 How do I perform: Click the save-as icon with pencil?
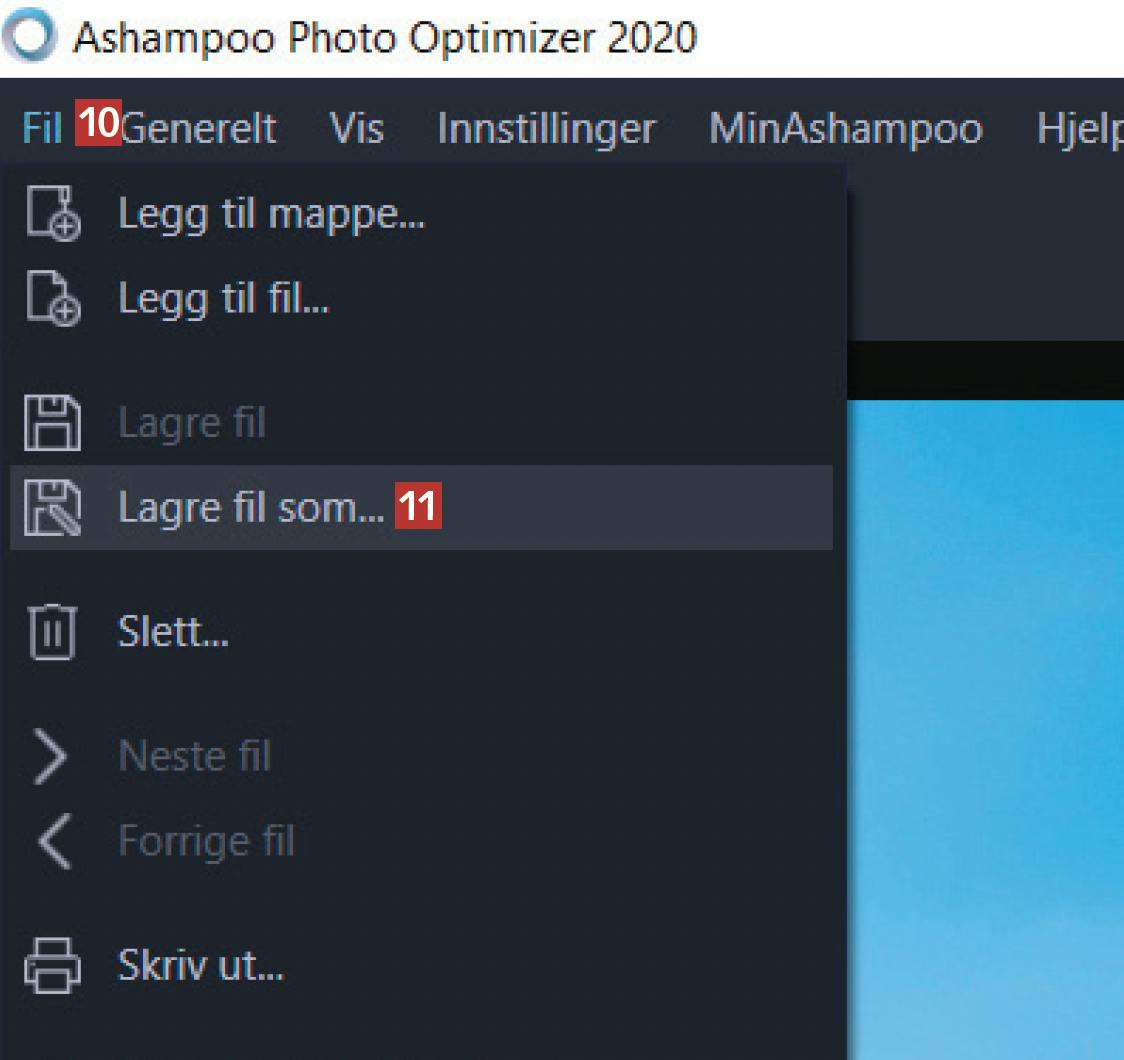(x=52, y=507)
